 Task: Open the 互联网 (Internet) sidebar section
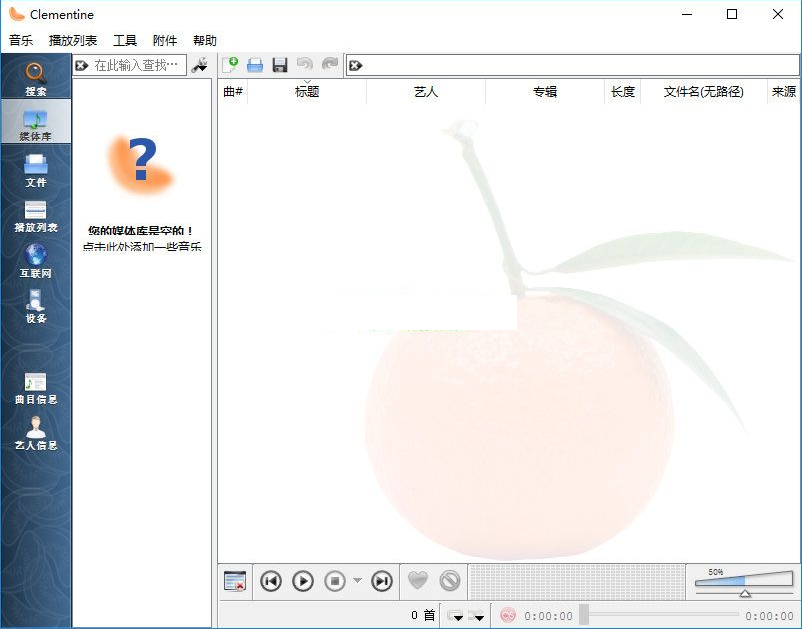[36, 260]
